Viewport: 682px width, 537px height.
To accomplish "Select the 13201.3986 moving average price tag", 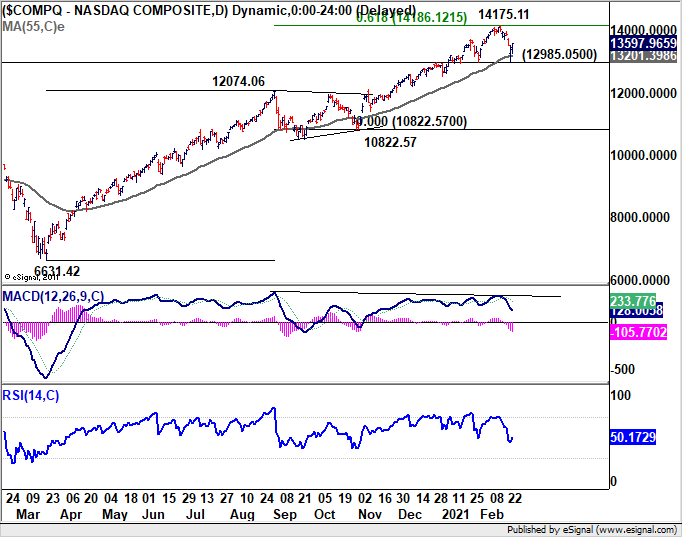I will click(643, 56).
